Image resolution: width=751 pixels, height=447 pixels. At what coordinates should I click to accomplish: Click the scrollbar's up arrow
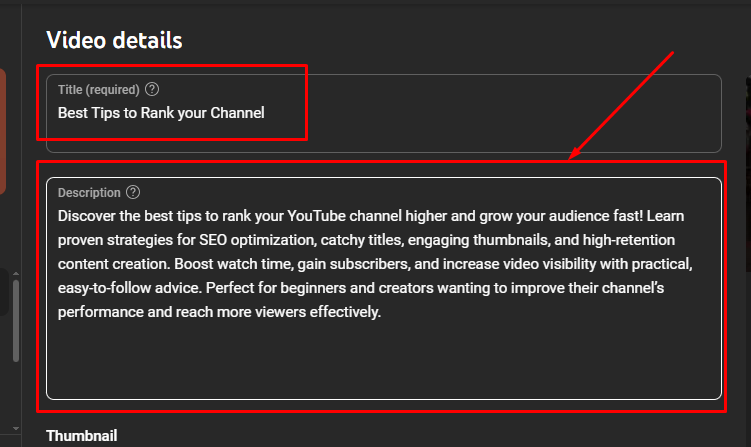[x=16, y=274]
